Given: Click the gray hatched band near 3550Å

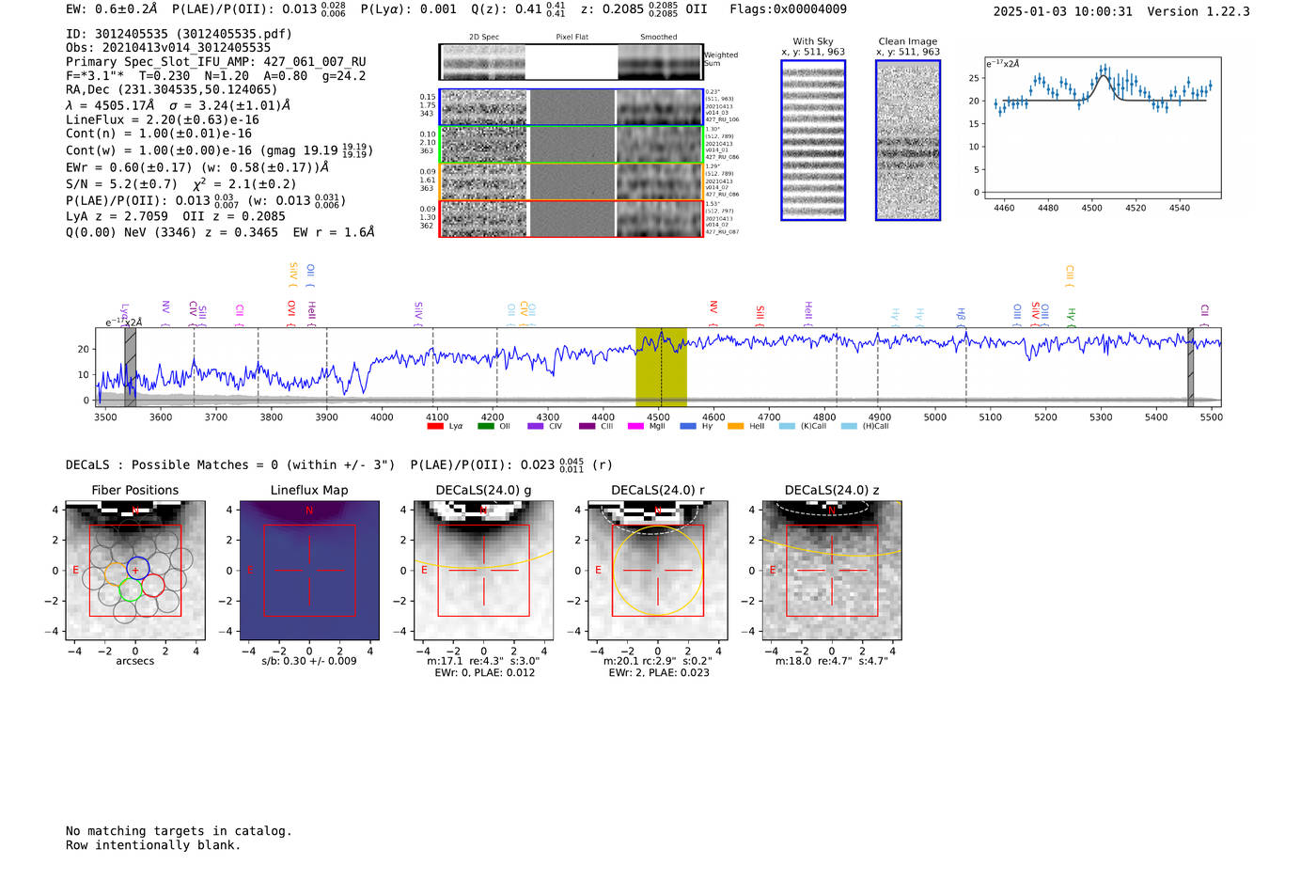Looking at the screenshot, I should (131, 367).
